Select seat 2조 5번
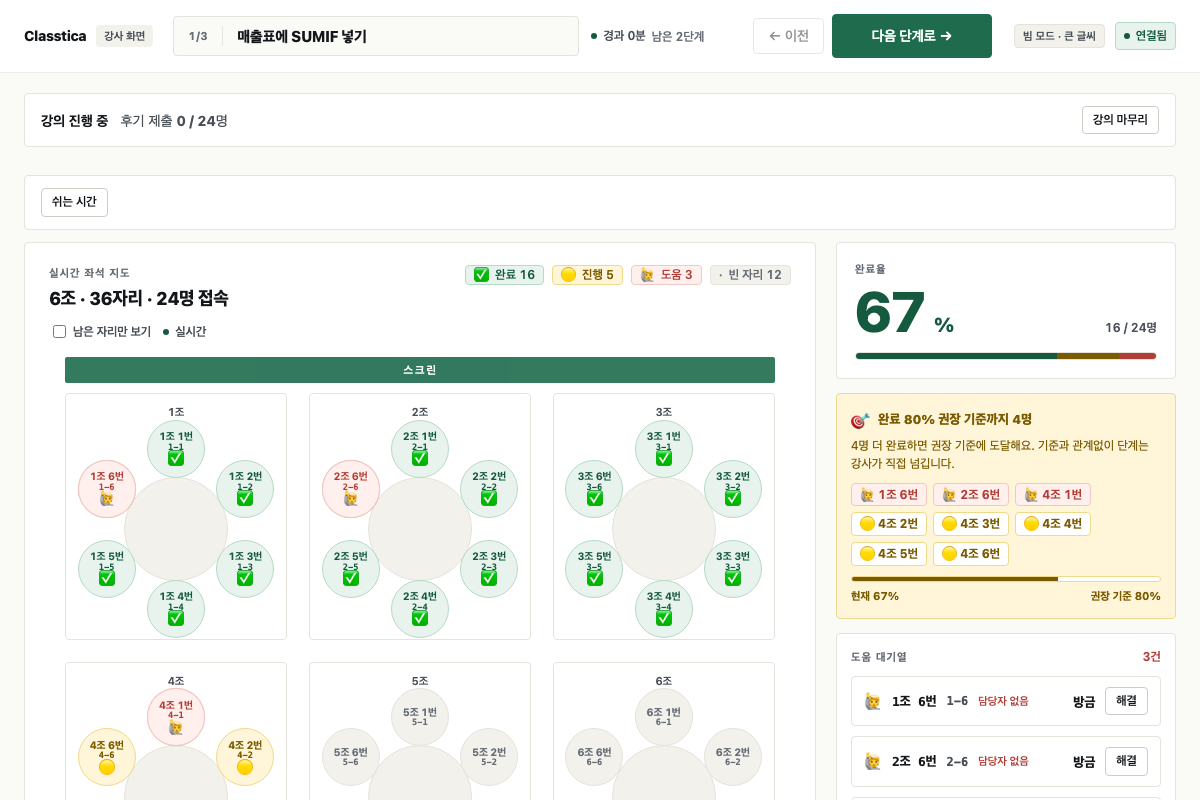Image resolution: width=1200 pixels, height=800 pixels. pos(351,569)
